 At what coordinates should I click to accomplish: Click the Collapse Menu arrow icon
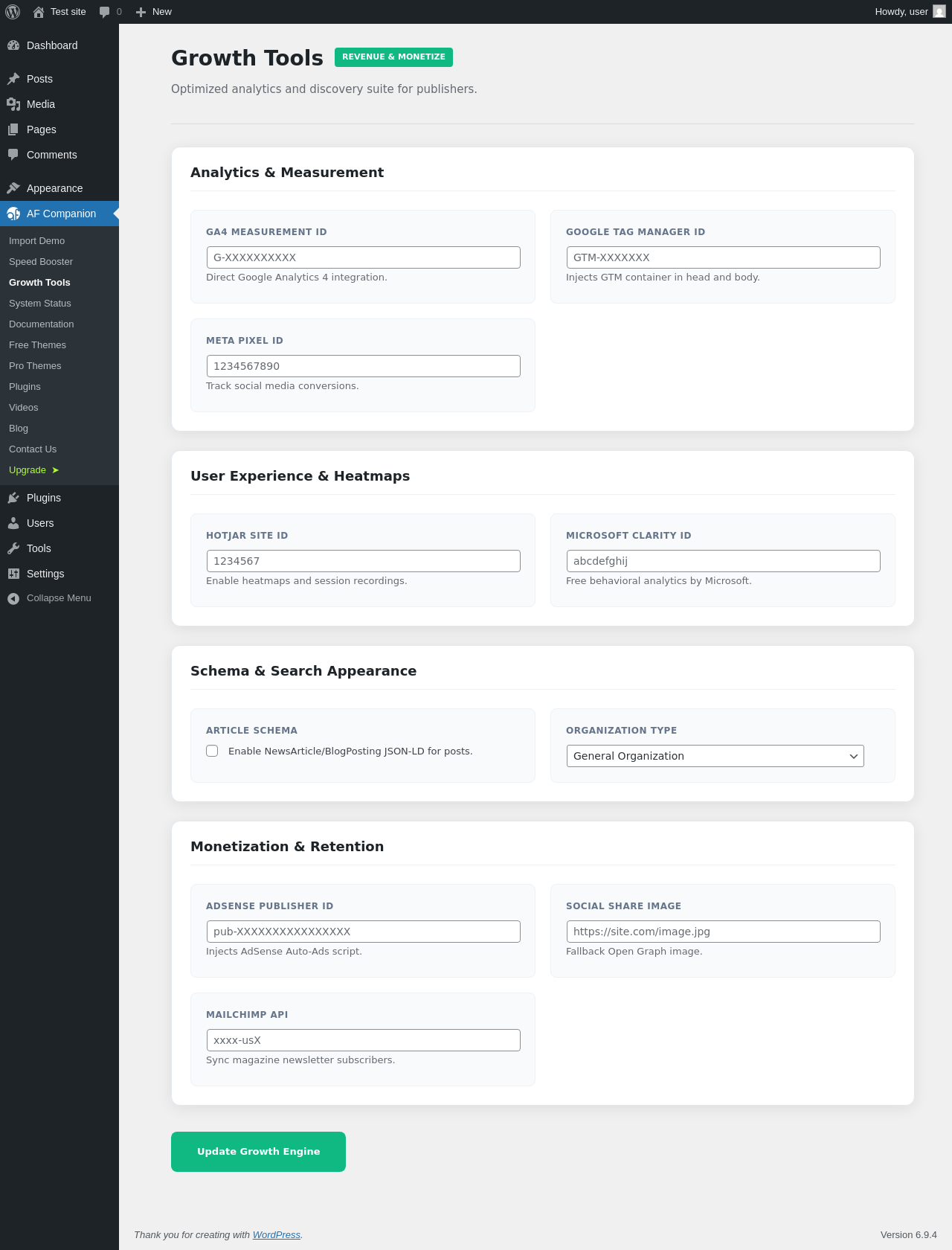(x=13, y=598)
